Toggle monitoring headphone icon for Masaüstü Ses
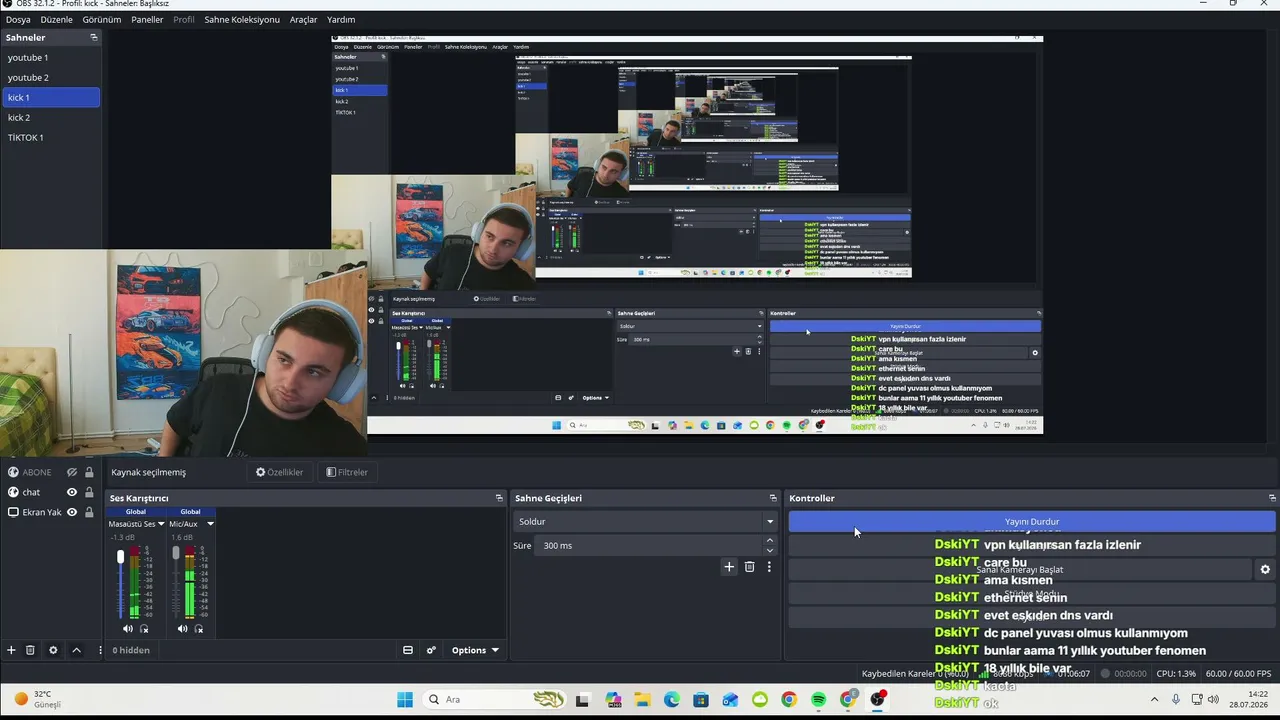The image size is (1280, 720). click(x=144, y=629)
